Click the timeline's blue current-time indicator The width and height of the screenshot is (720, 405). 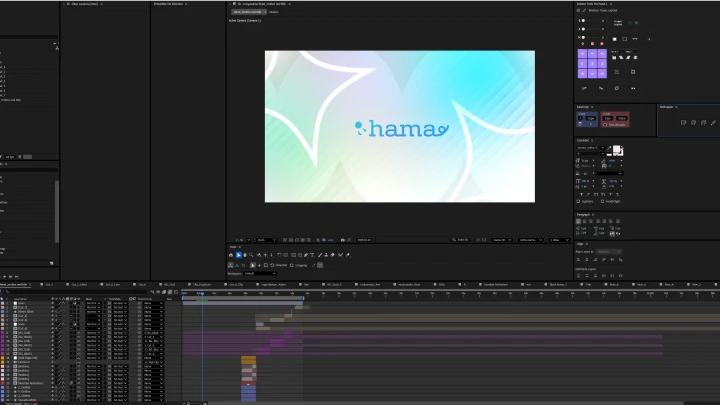[201, 293]
